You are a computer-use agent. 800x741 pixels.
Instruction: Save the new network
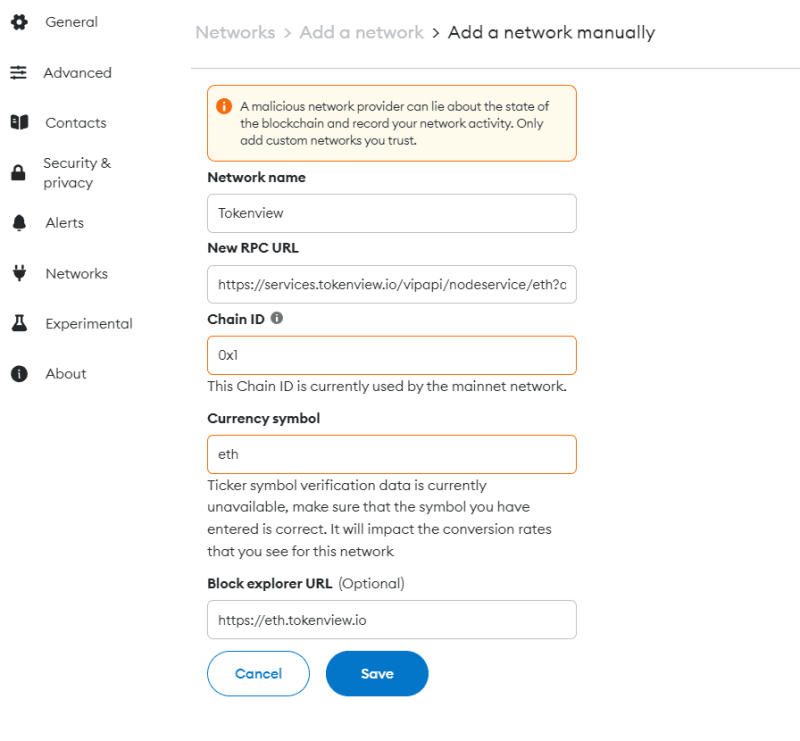coord(377,674)
